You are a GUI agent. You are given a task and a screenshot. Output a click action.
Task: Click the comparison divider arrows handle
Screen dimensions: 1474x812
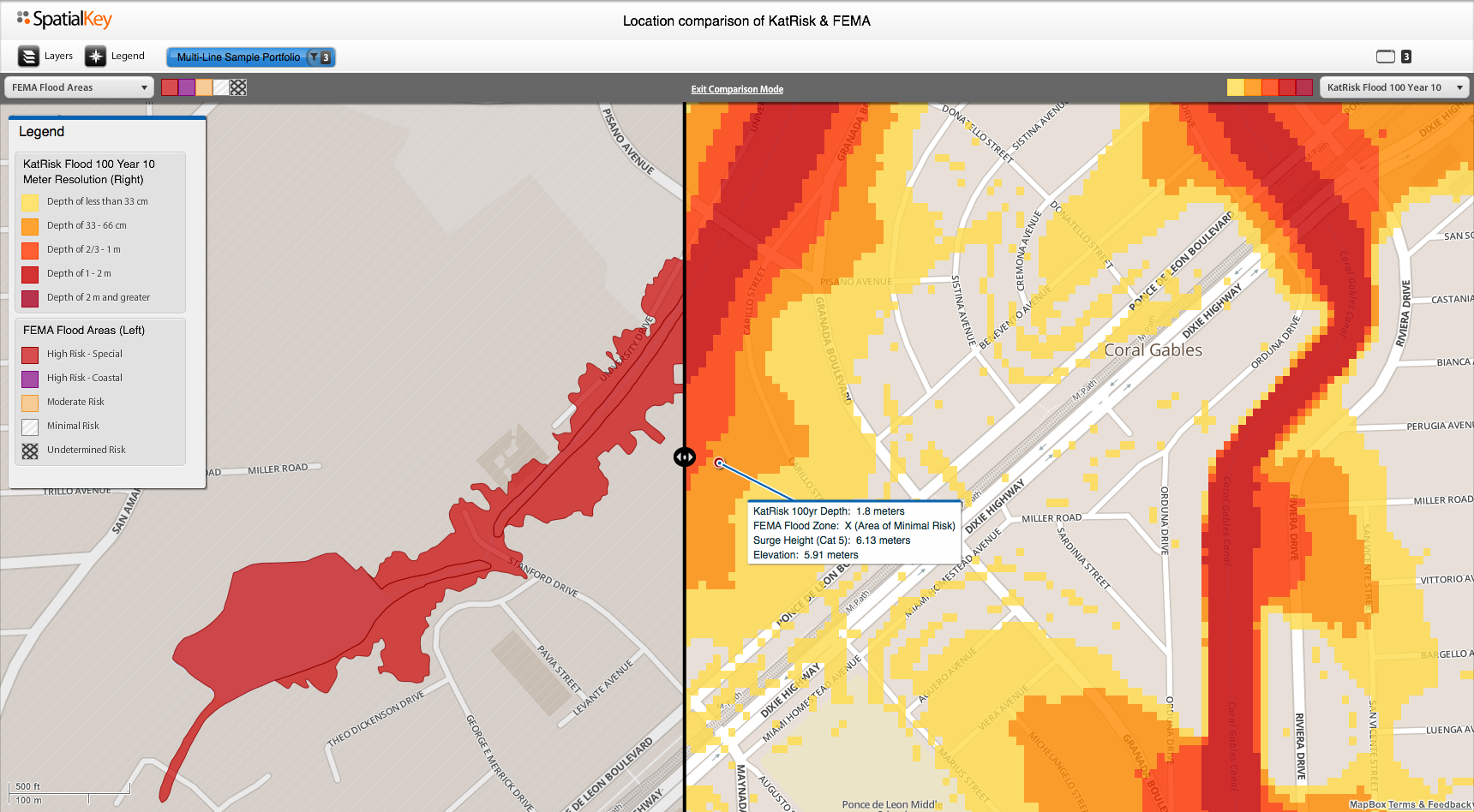[x=685, y=457]
